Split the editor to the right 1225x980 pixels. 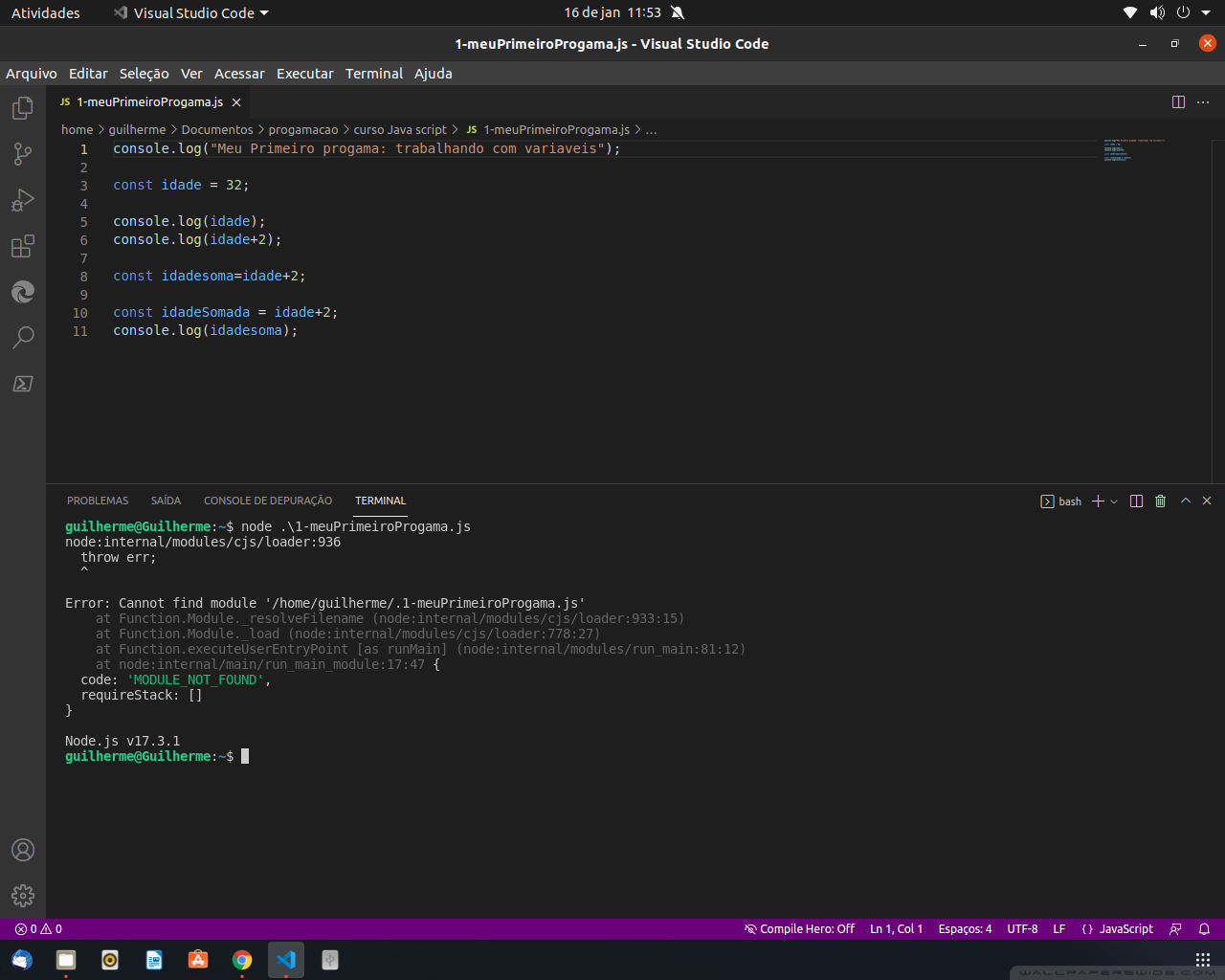pyautogui.click(x=1178, y=102)
